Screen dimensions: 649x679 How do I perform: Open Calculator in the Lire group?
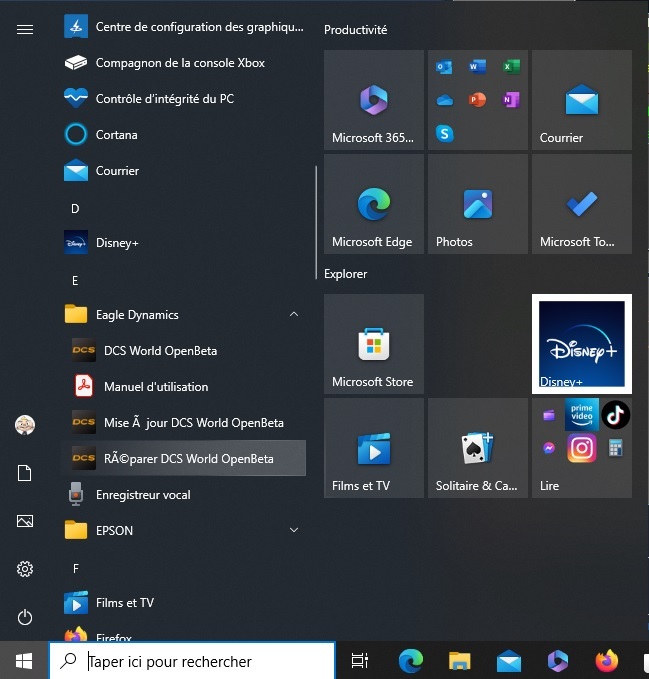pyautogui.click(x=615, y=448)
